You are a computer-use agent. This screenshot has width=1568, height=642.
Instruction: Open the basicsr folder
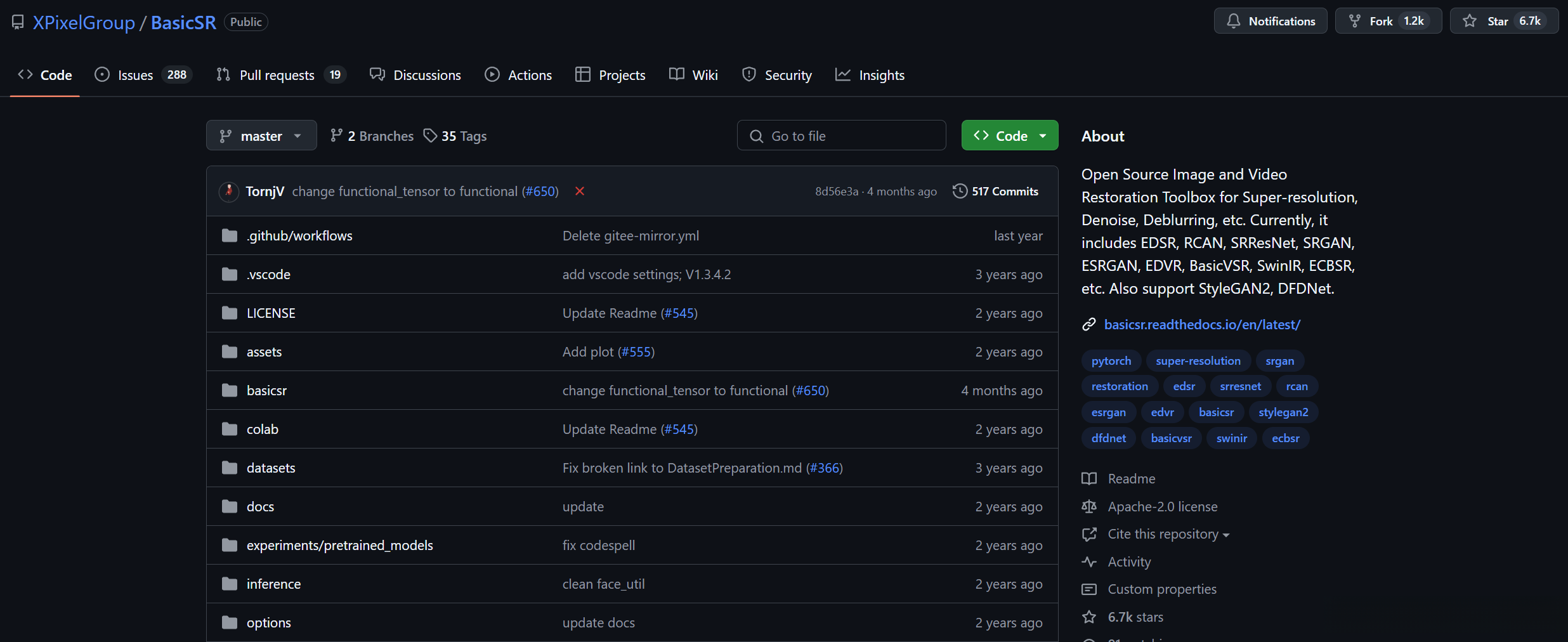pos(266,391)
